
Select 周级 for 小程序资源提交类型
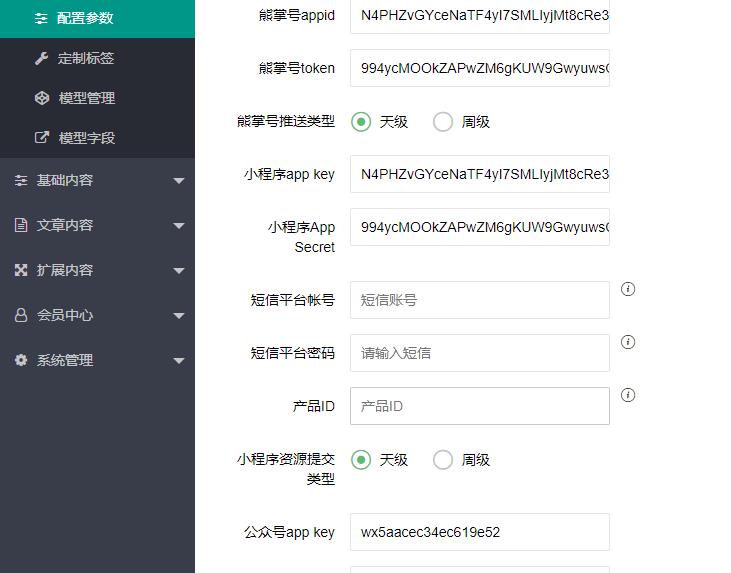pyautogui.click(x=443, y=460)
